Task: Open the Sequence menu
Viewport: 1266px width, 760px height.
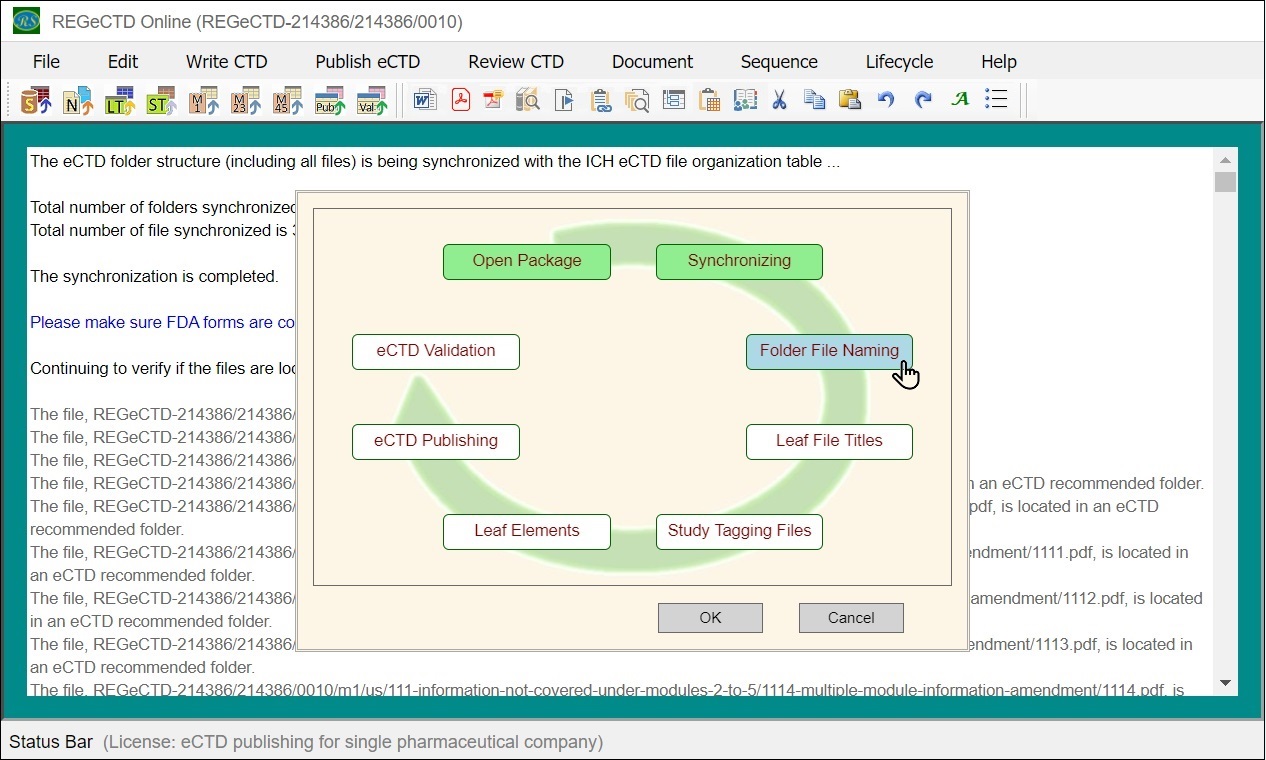Action: coord(779,62)
